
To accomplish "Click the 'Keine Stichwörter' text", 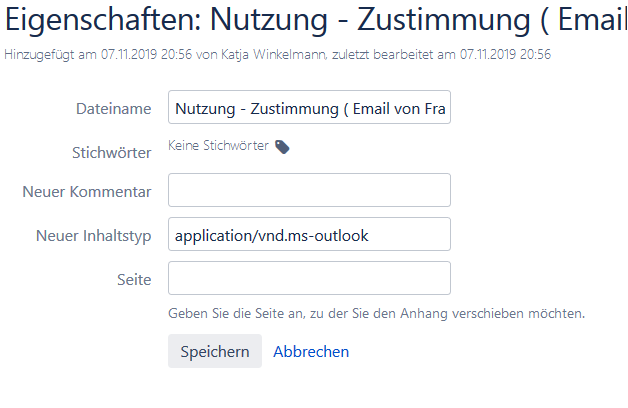I will click(218, 145).
